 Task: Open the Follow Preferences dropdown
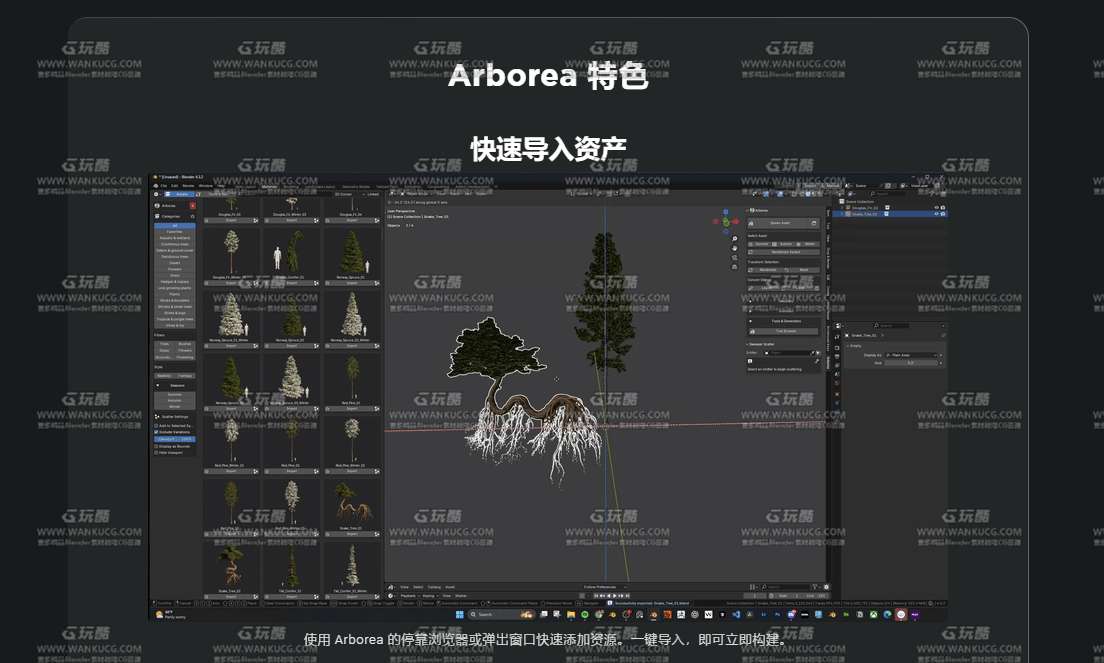tap(604, 586)
